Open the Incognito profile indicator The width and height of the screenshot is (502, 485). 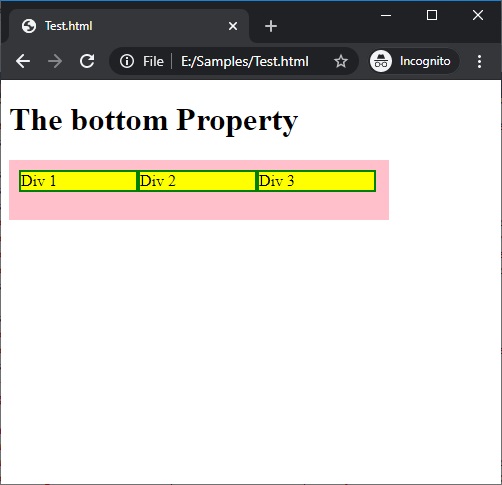point(414,61)
